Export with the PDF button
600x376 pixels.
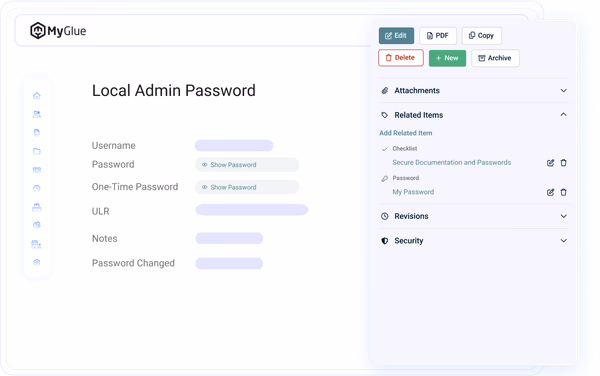pyautogui.click(x=438, y=36)
